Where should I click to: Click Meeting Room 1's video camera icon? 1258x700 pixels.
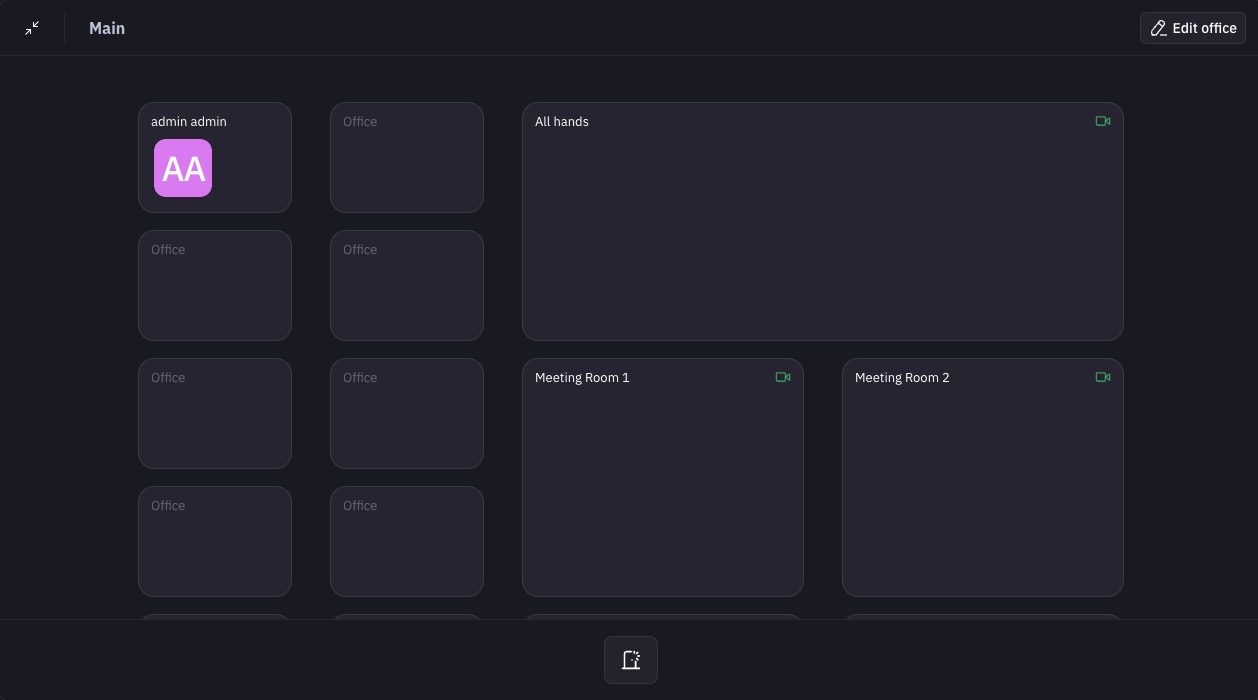point(783,377)
